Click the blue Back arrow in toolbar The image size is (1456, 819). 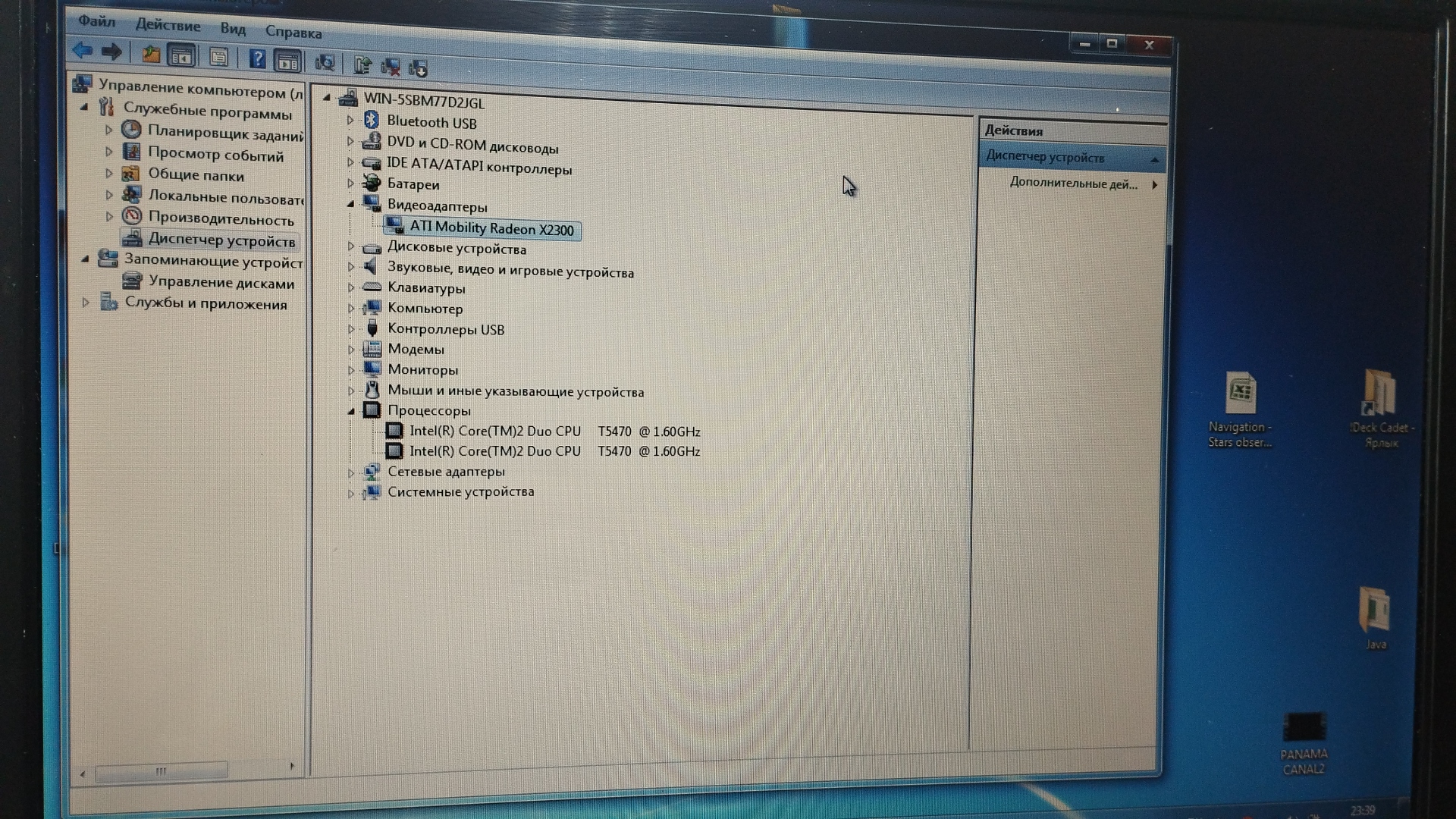82,51
